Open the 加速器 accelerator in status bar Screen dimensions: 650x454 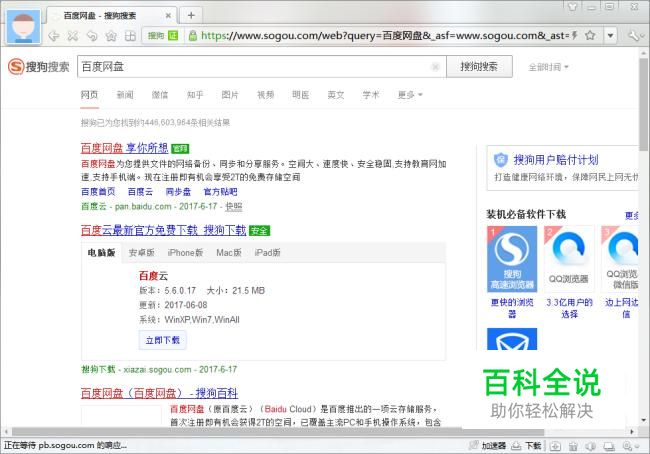pos(488,446)
